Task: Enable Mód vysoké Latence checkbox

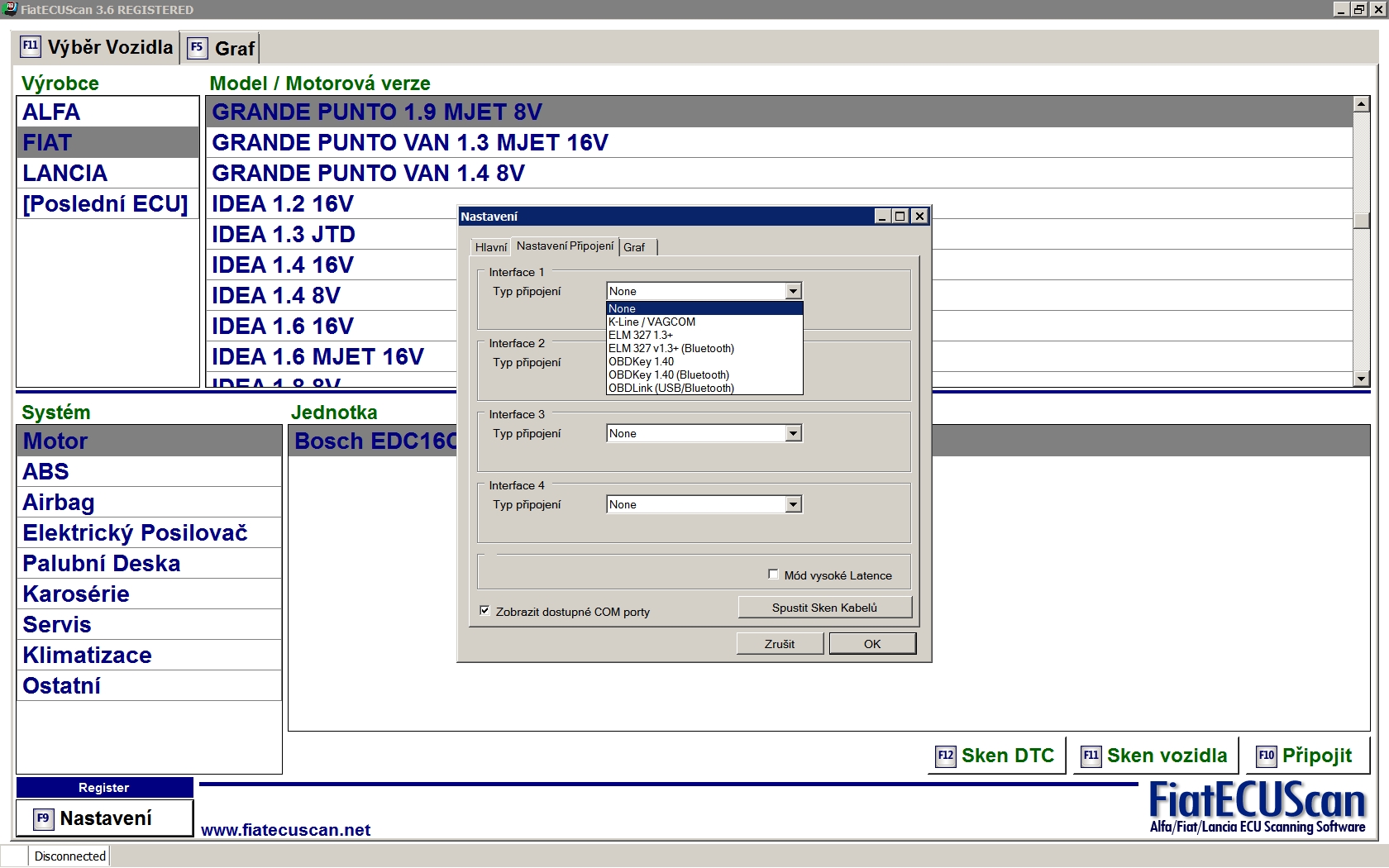Action: (773, 575)
